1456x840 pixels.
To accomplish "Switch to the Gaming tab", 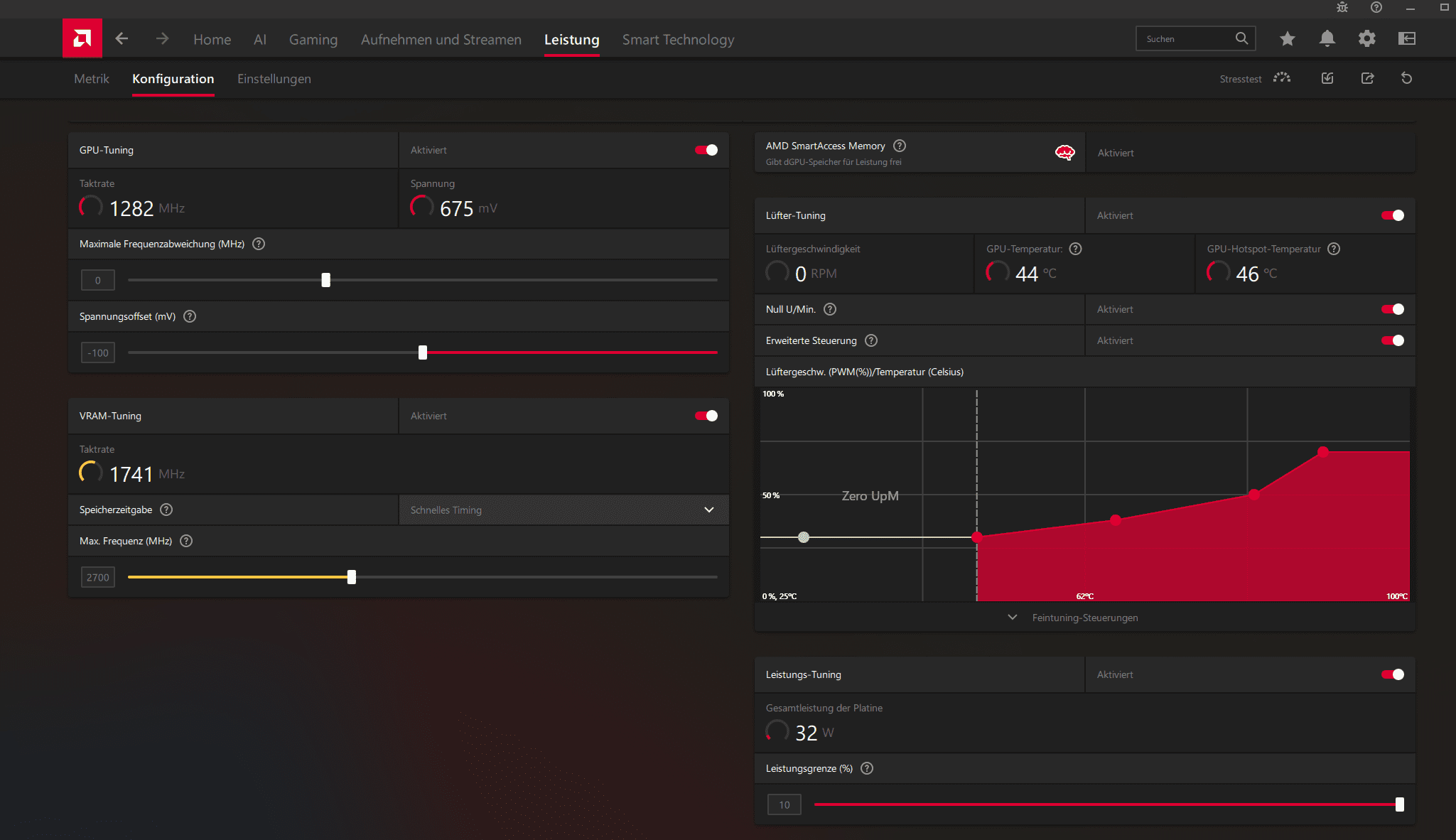I will (313, 40).
